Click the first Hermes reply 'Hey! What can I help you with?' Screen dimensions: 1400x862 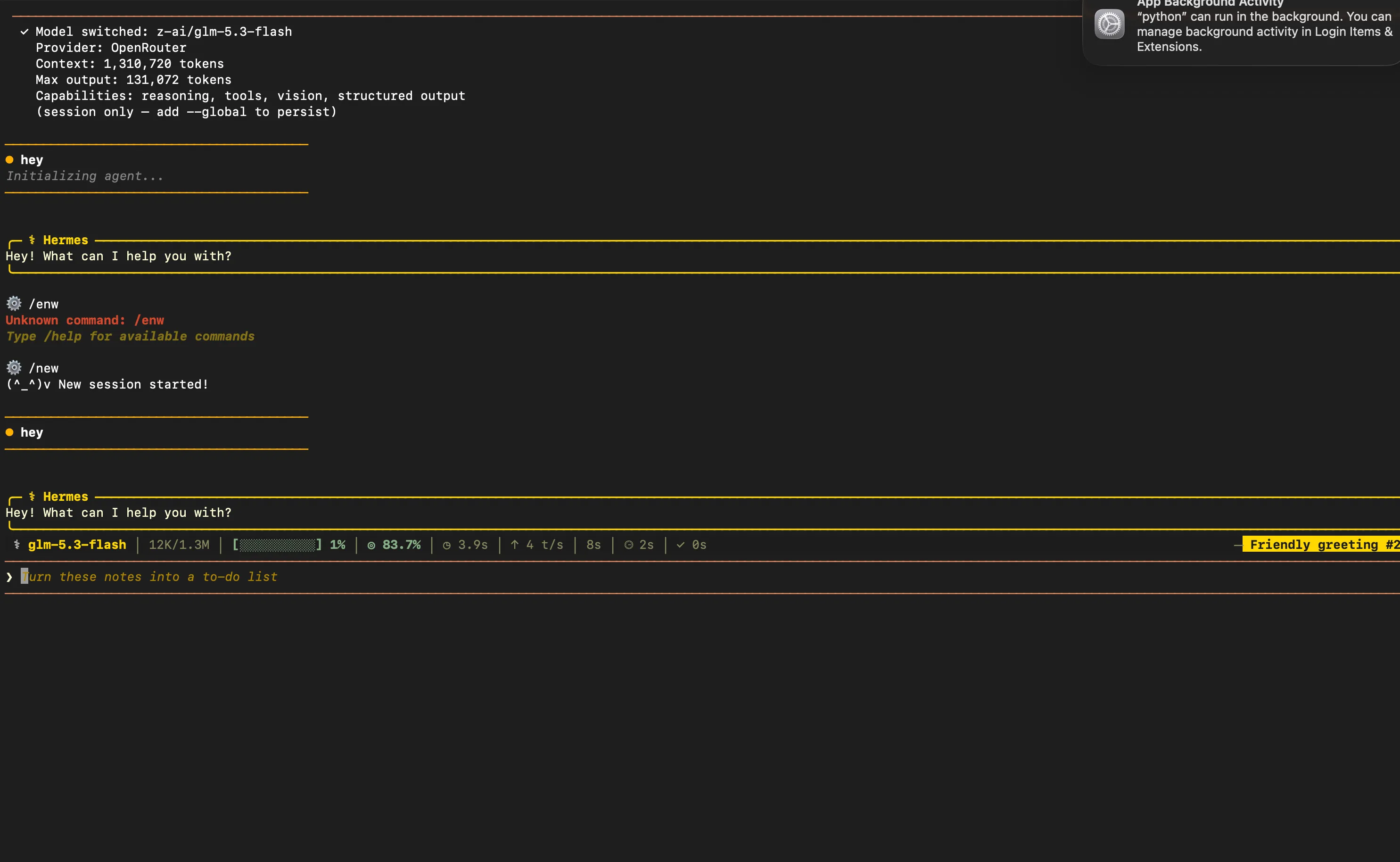118,256
